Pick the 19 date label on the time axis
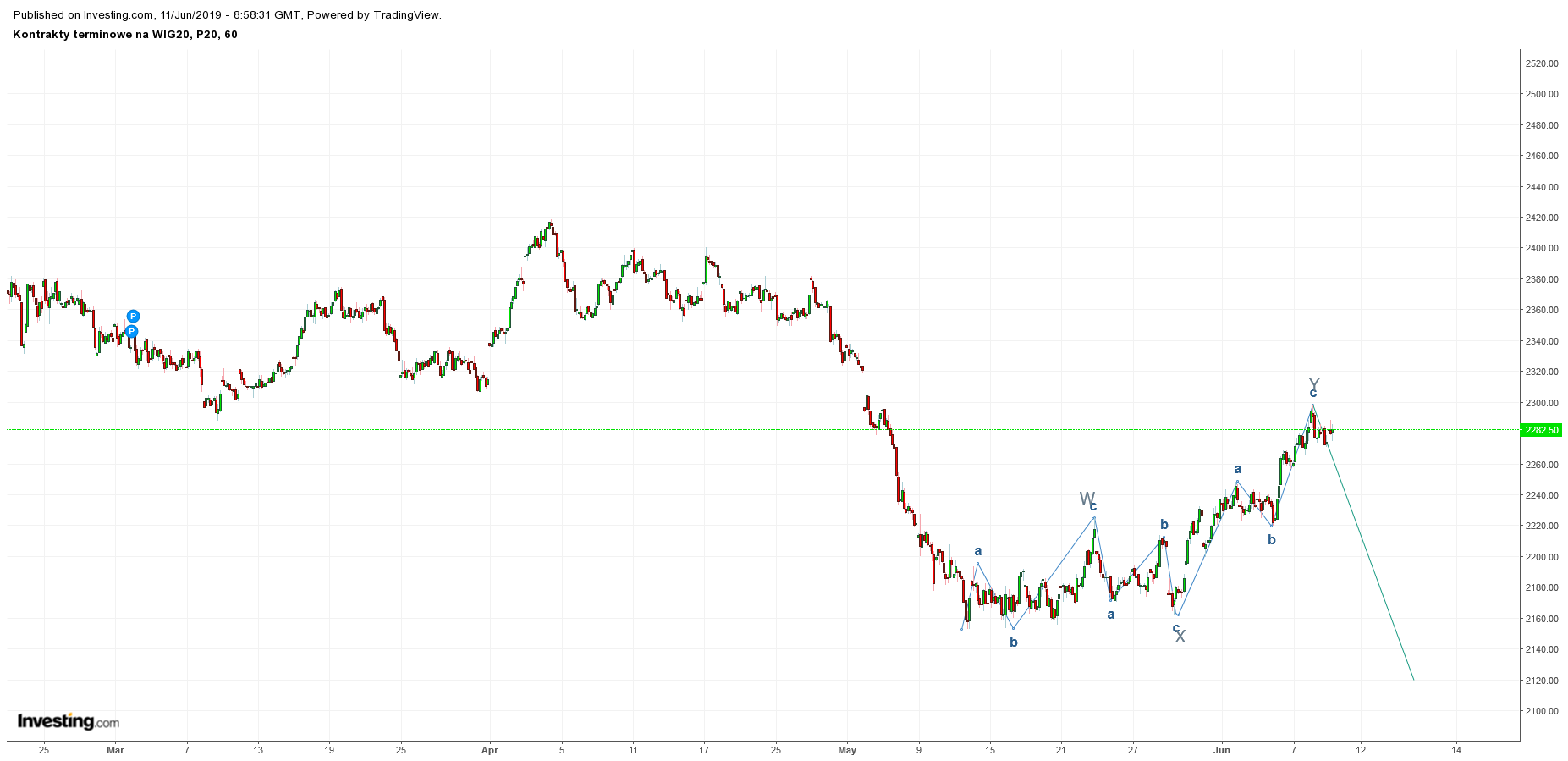Image resolution: width=1568 pixels, height=761 pixels. pos(329,750)
